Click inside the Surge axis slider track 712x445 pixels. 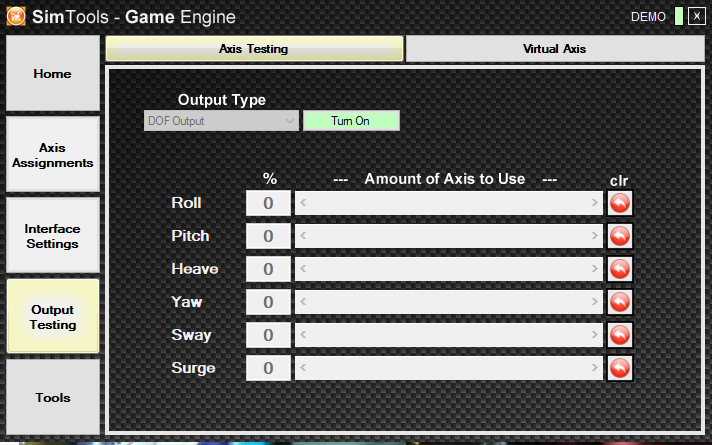point(449,368)
